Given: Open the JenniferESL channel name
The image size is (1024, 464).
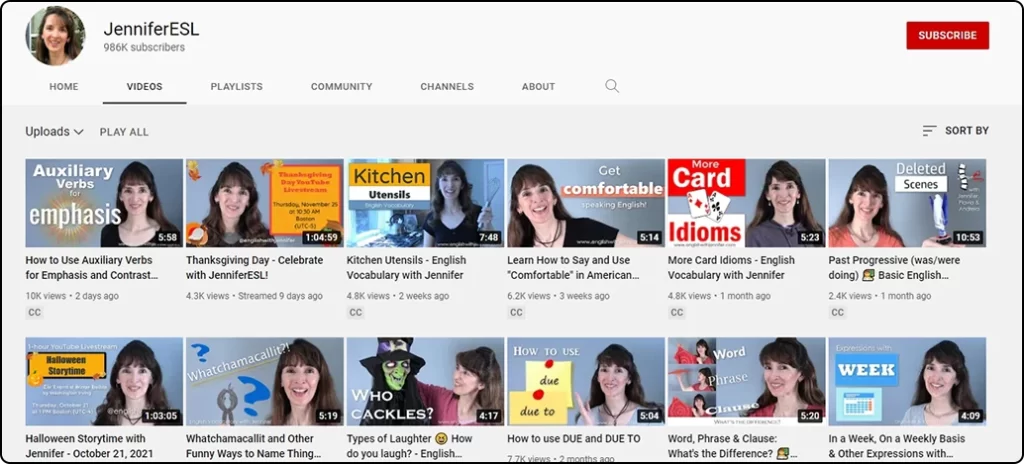Looking at the screenshot, I should tap(151, 29).
